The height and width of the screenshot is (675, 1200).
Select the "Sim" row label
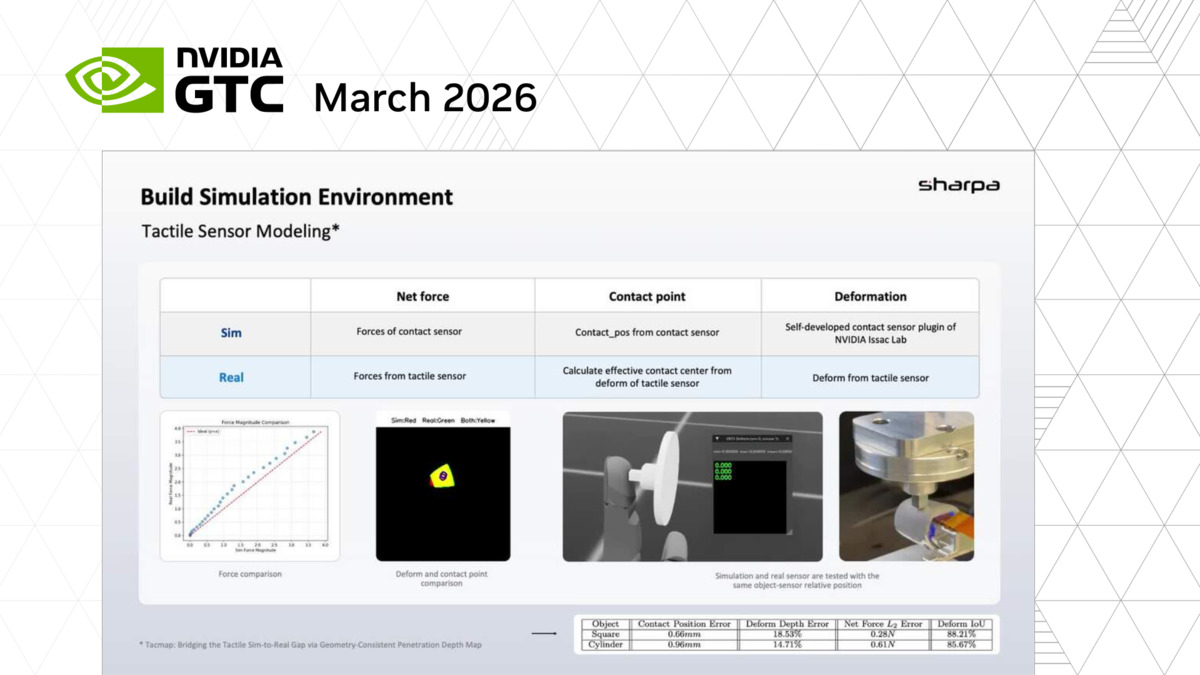[231, 332]
